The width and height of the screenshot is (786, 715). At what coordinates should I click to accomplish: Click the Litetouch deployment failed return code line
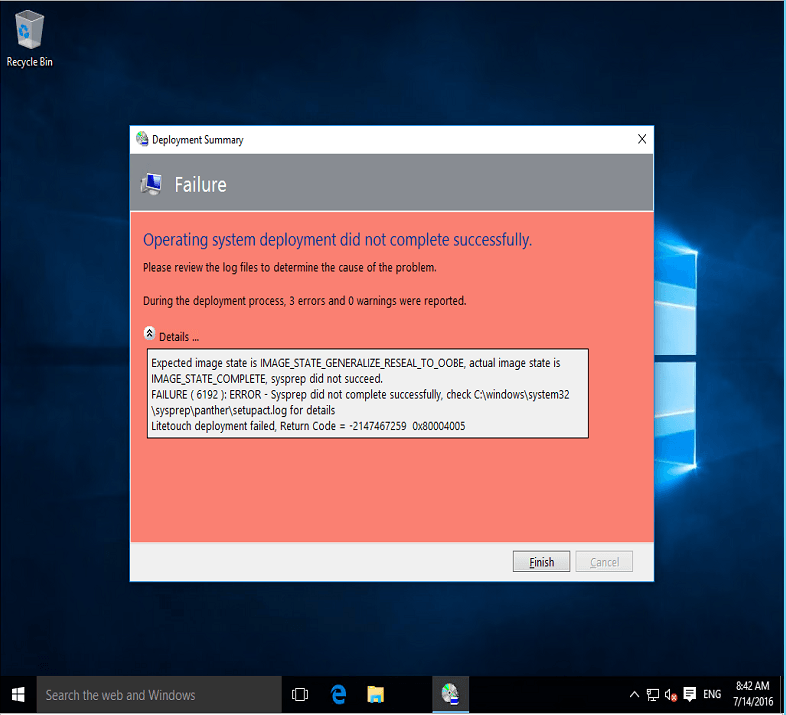(x=308, y=426)
